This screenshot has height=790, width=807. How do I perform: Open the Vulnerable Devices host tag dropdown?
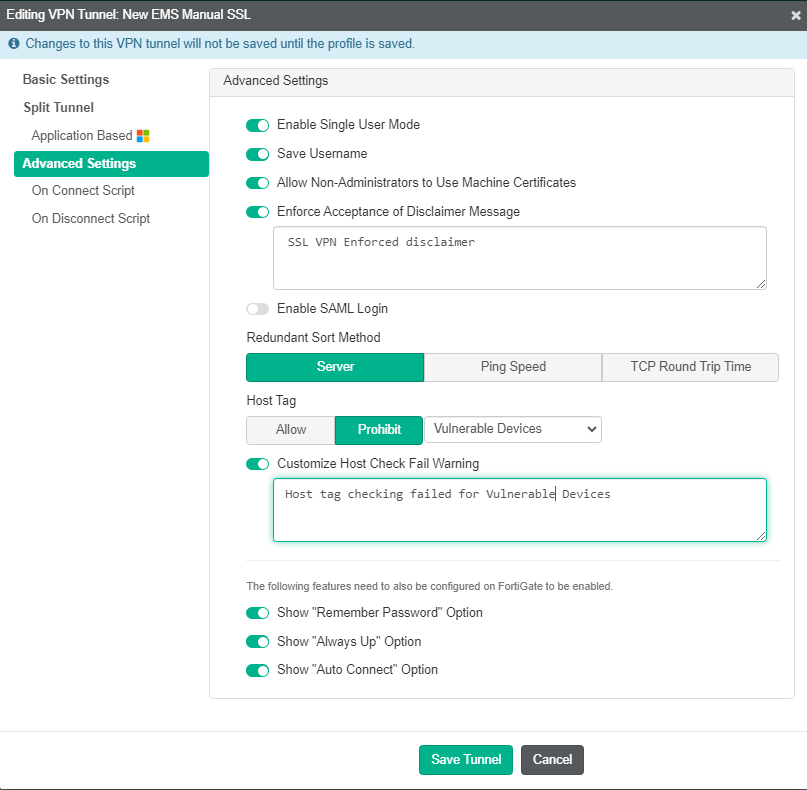(513, 429)
